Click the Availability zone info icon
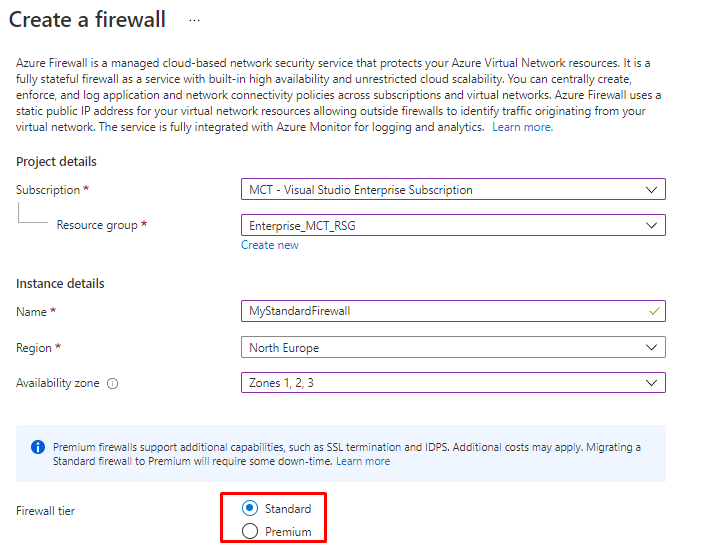The width and height of the screenshot is (701, 547). (113, 383)
